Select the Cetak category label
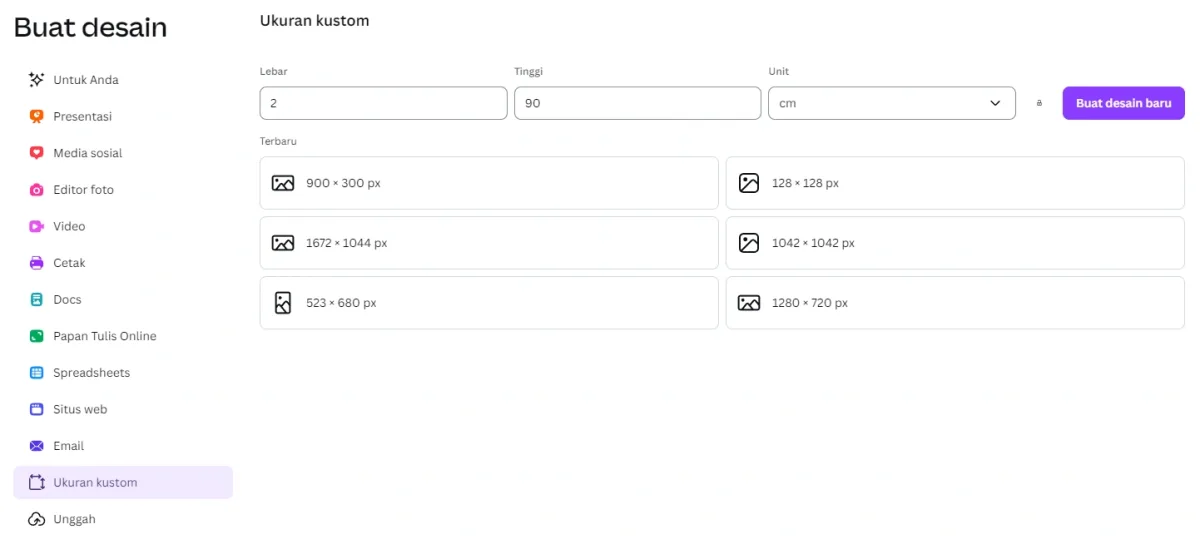This screenshot has width=1200, height=544. click(x=69, y=263)
